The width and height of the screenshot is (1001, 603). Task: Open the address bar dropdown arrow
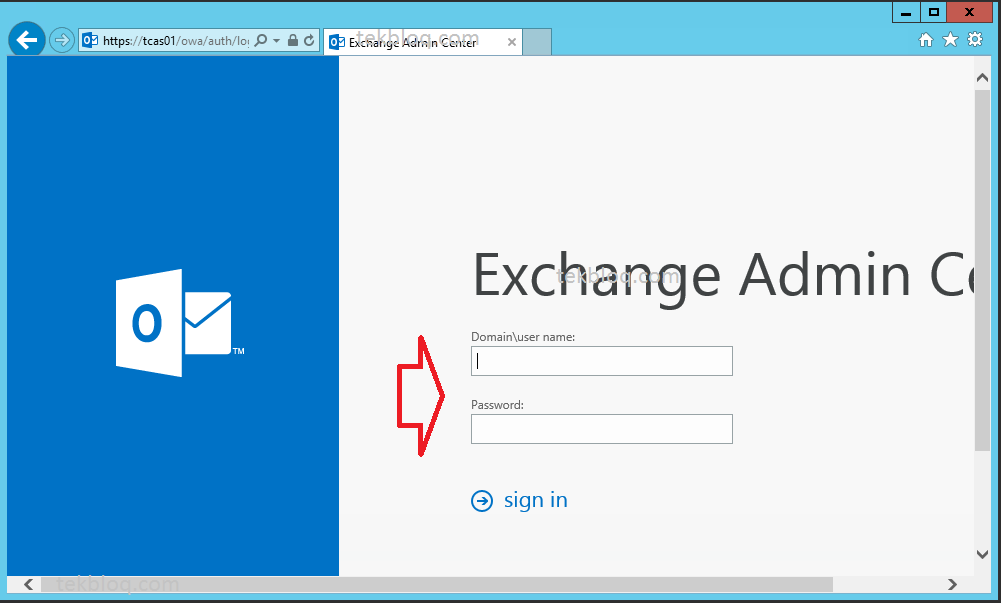tap(276, 41)
